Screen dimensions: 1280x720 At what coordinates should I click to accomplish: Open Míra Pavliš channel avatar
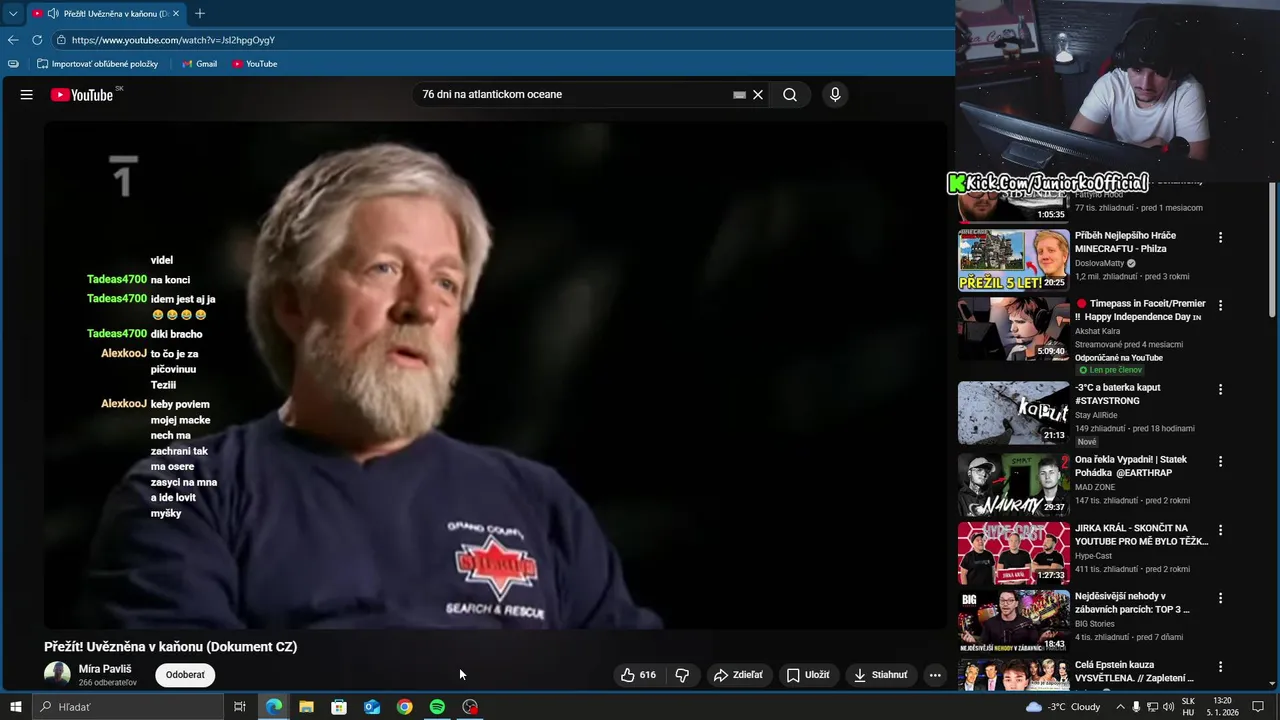click(x=57, y=675)
